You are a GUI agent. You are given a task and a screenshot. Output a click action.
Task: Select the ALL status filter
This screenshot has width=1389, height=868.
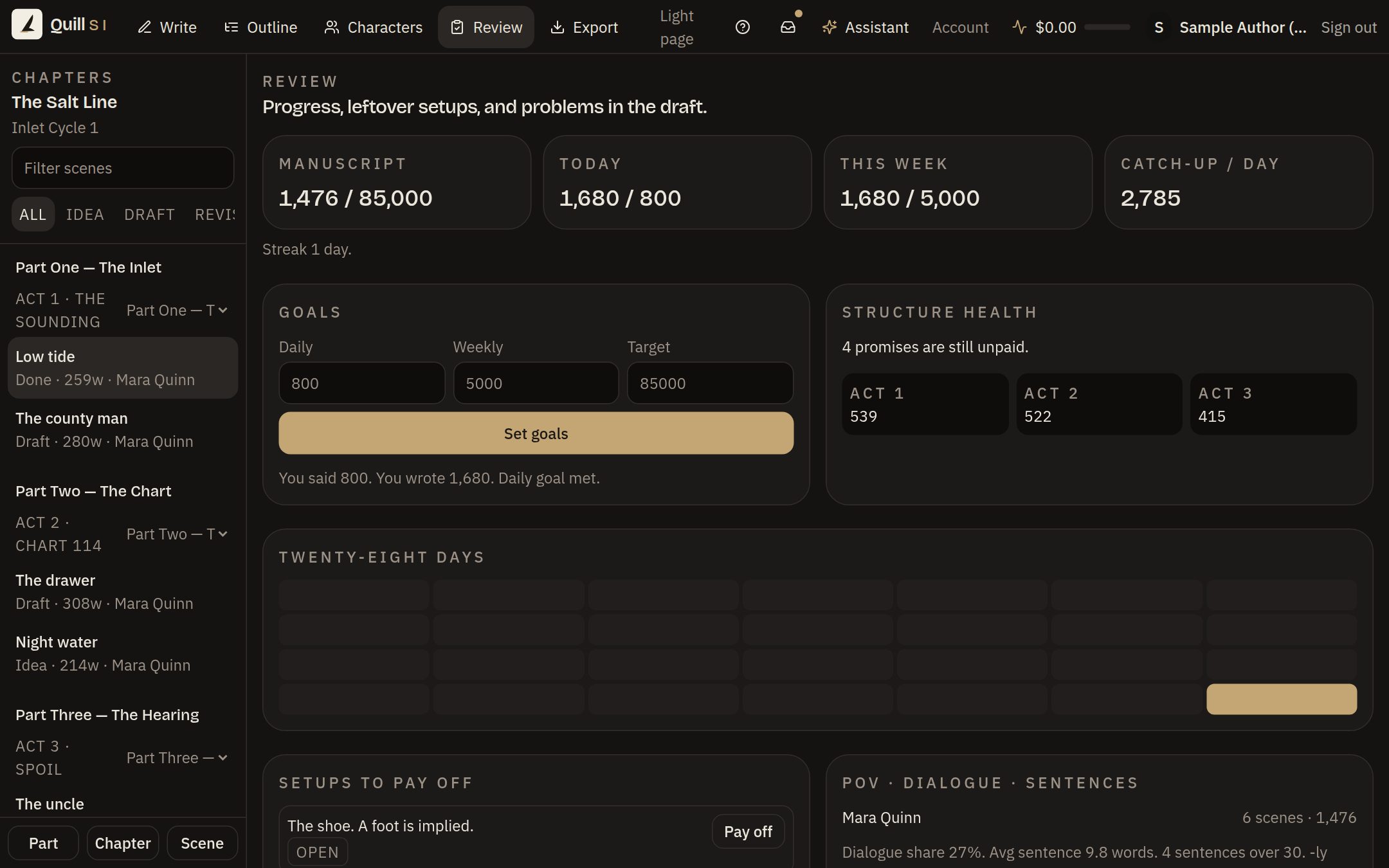(x=33, y=214)
